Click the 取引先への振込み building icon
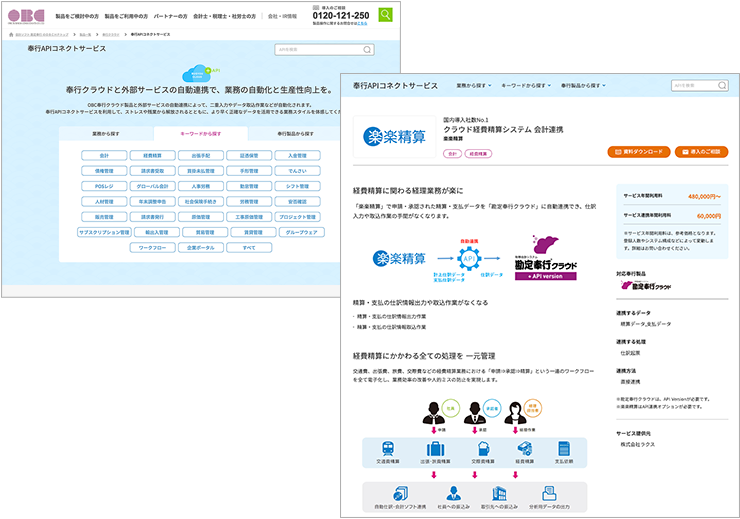This screenshot has width=740, height=519. [x=499, y=494]
